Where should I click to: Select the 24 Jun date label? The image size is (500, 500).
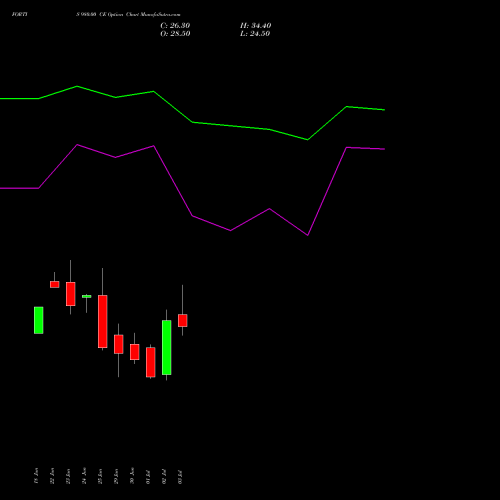click(x=84, y=476)
